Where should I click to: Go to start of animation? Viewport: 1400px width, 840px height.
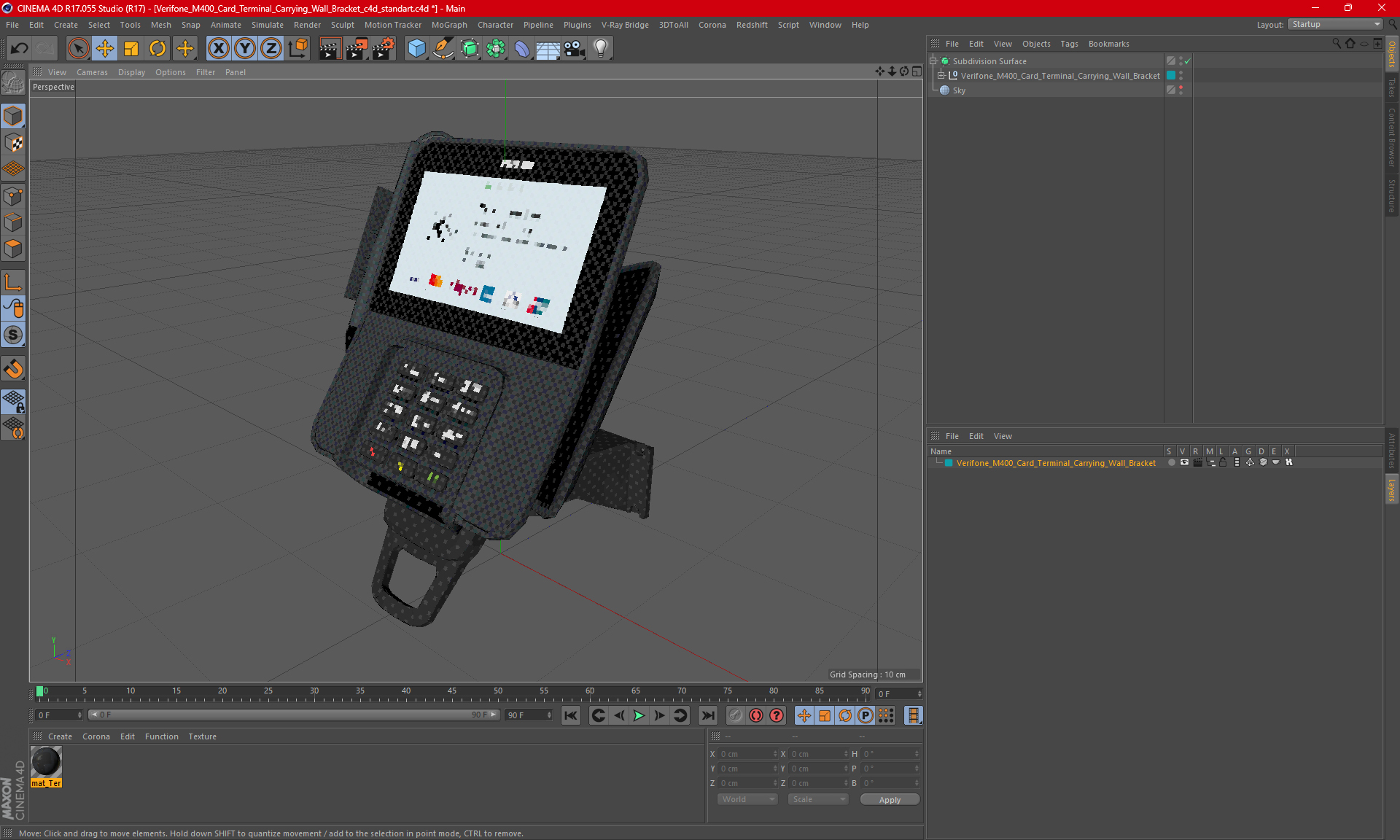point(571,715)
